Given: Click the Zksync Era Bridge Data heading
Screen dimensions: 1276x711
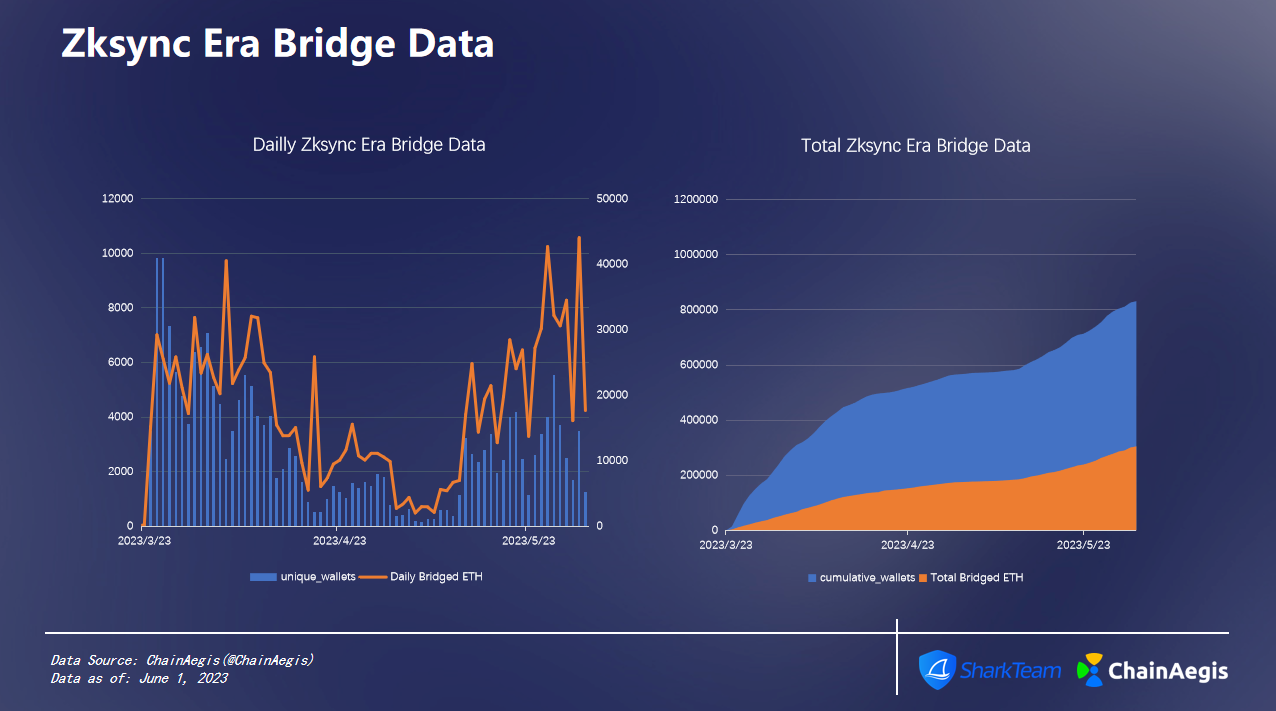Looking at the screenshot, I should pyautogui.click(x=277, y=45).
